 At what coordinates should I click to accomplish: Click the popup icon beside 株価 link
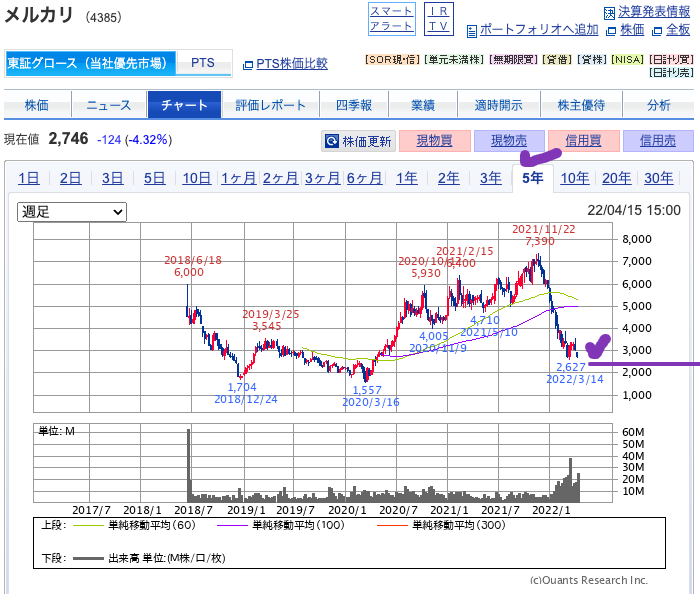(611, 31)
